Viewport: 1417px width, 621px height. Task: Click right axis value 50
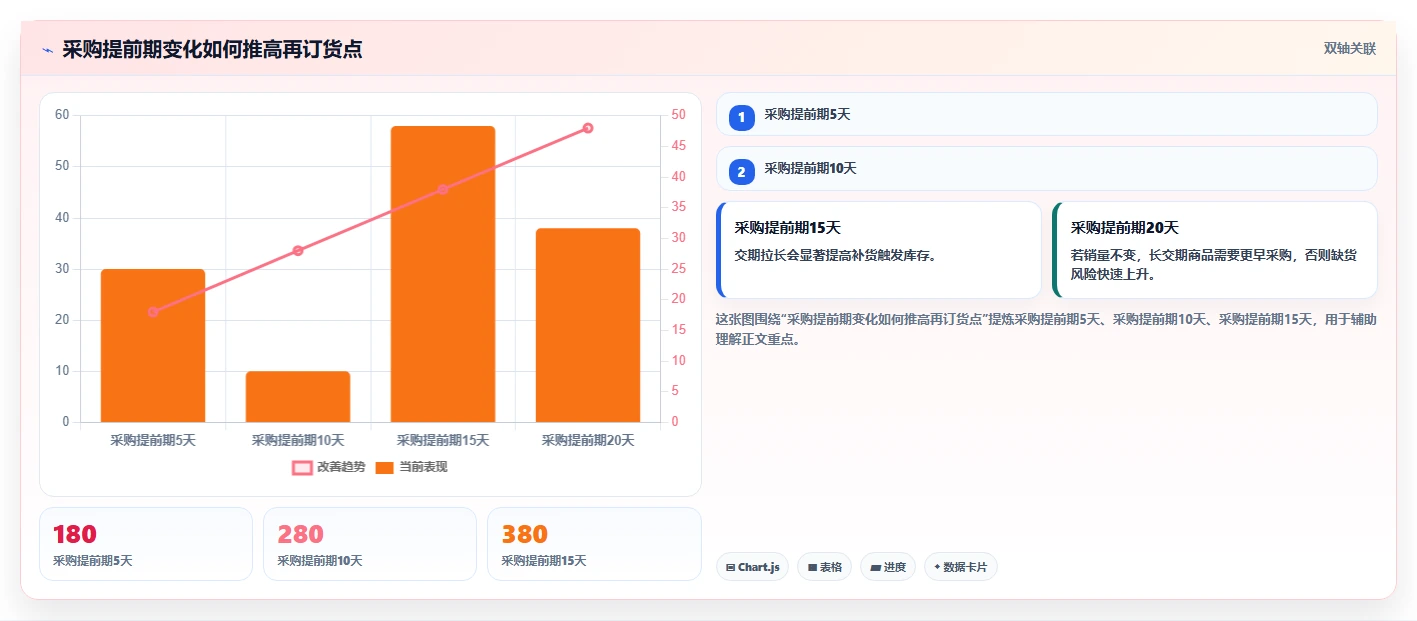(678, 115)
